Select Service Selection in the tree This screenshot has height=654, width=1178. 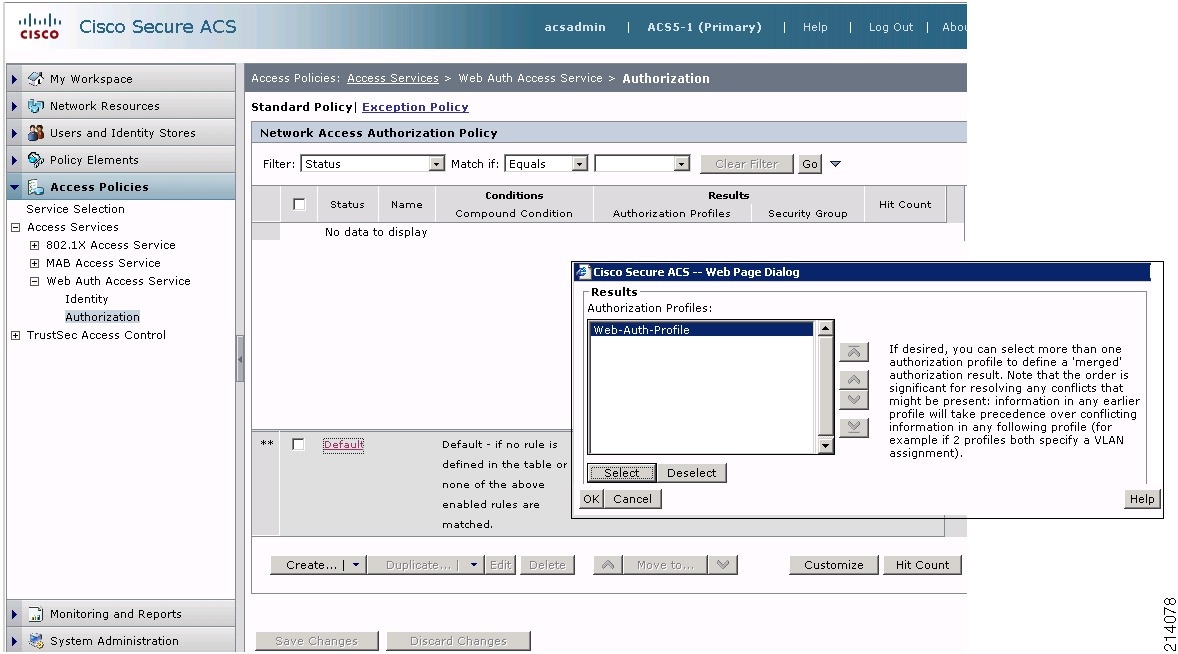pyautogui.click(x=75, y=209)
